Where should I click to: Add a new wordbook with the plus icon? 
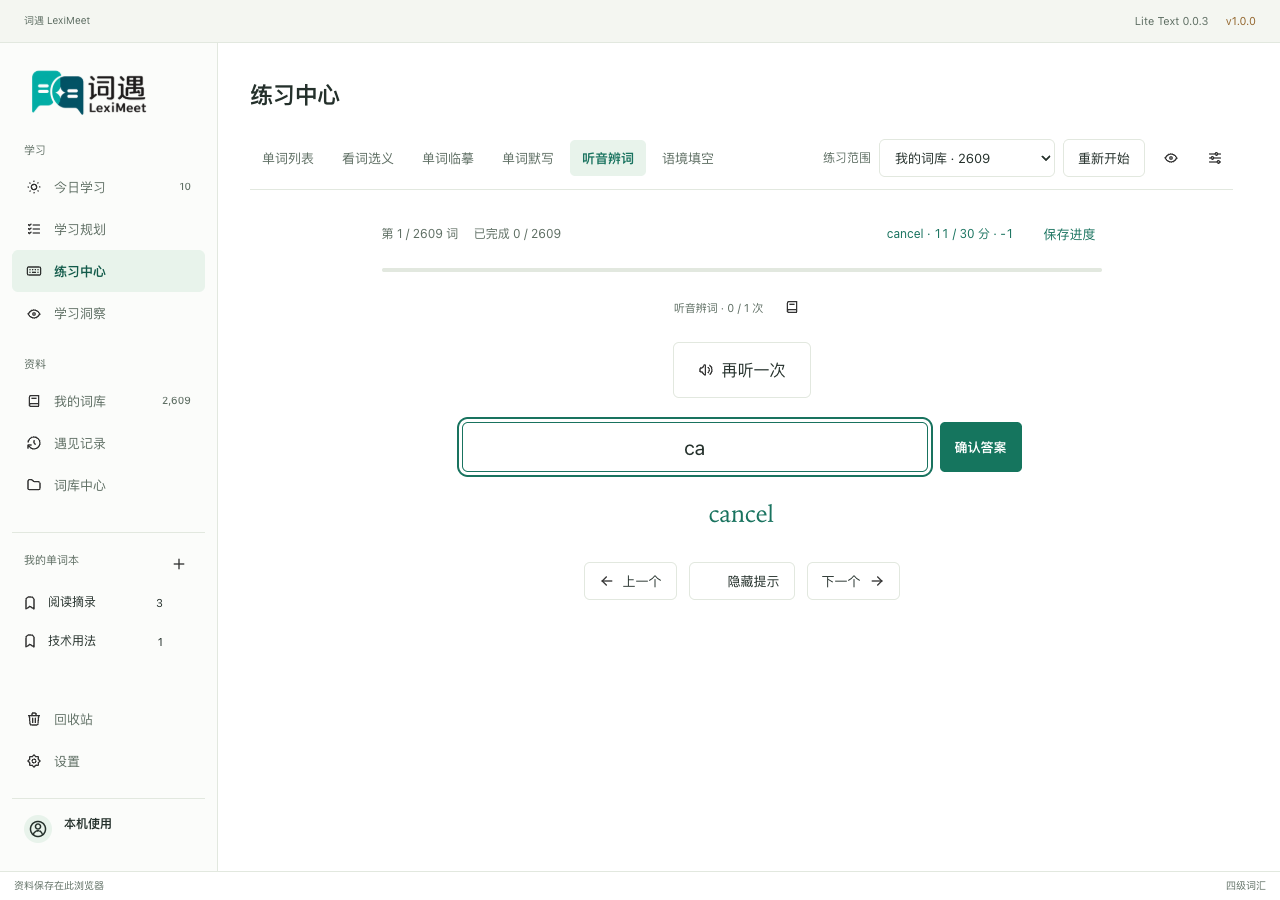coord(179,564)
